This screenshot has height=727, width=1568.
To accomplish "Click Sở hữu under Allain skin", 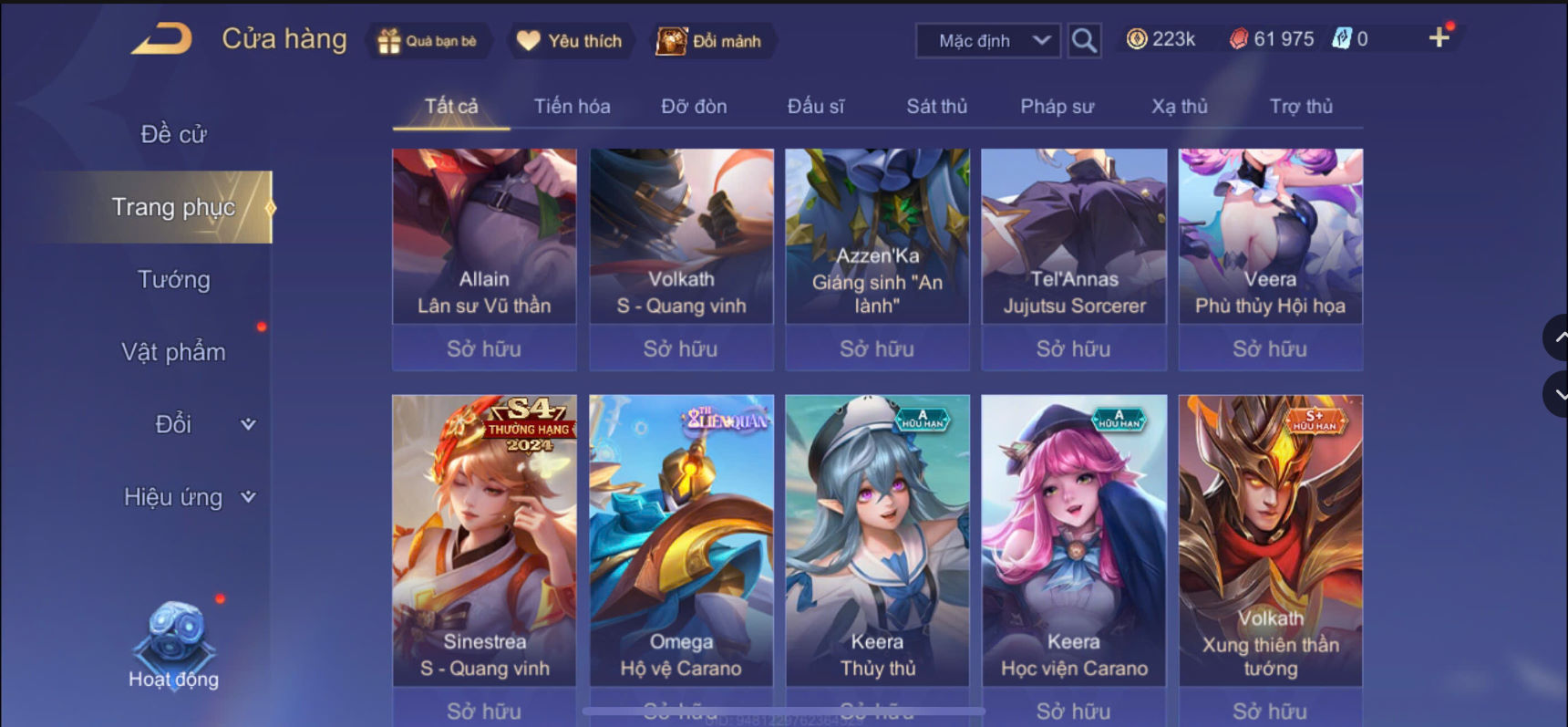I will (484, 348).
